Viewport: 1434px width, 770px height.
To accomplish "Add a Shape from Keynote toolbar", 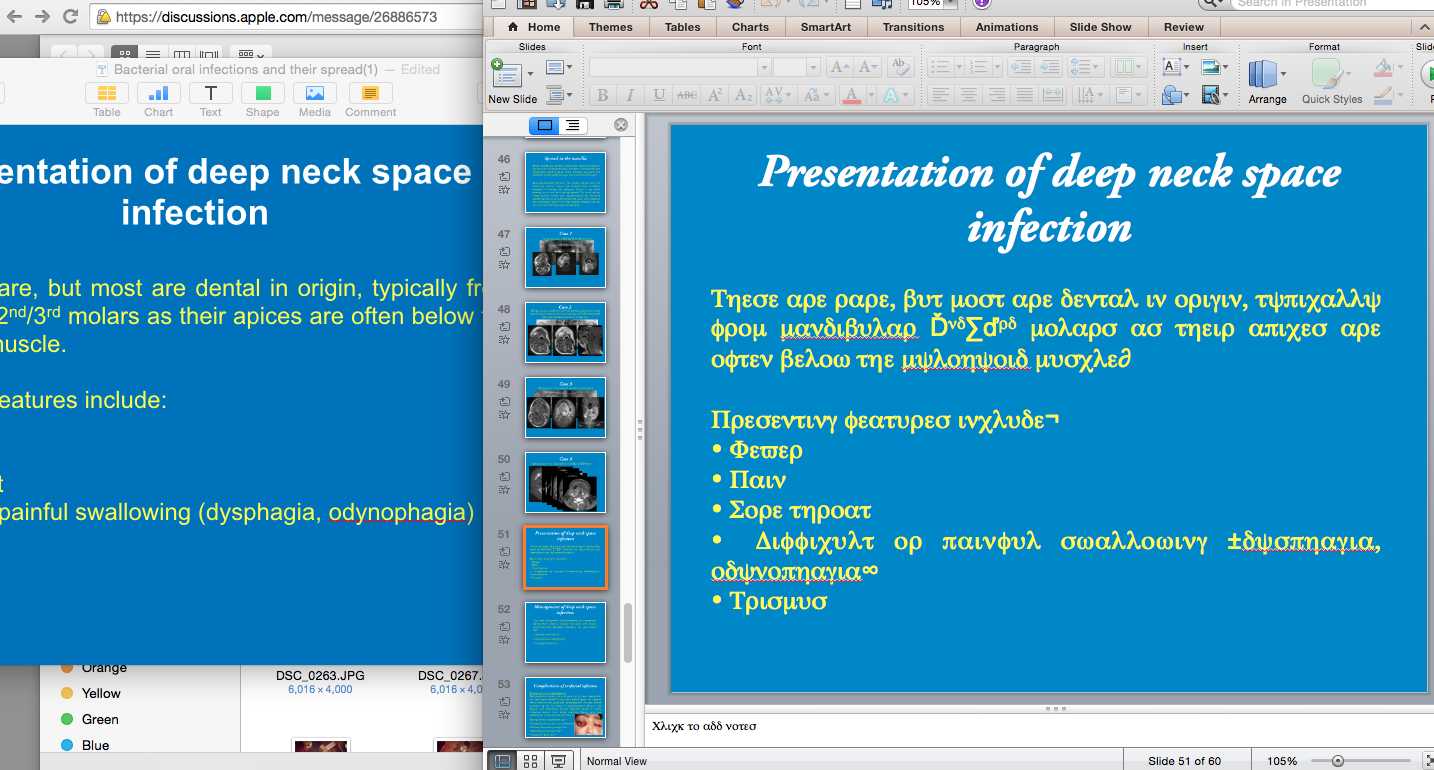I will pyautogui.click(x=262, y=94).
